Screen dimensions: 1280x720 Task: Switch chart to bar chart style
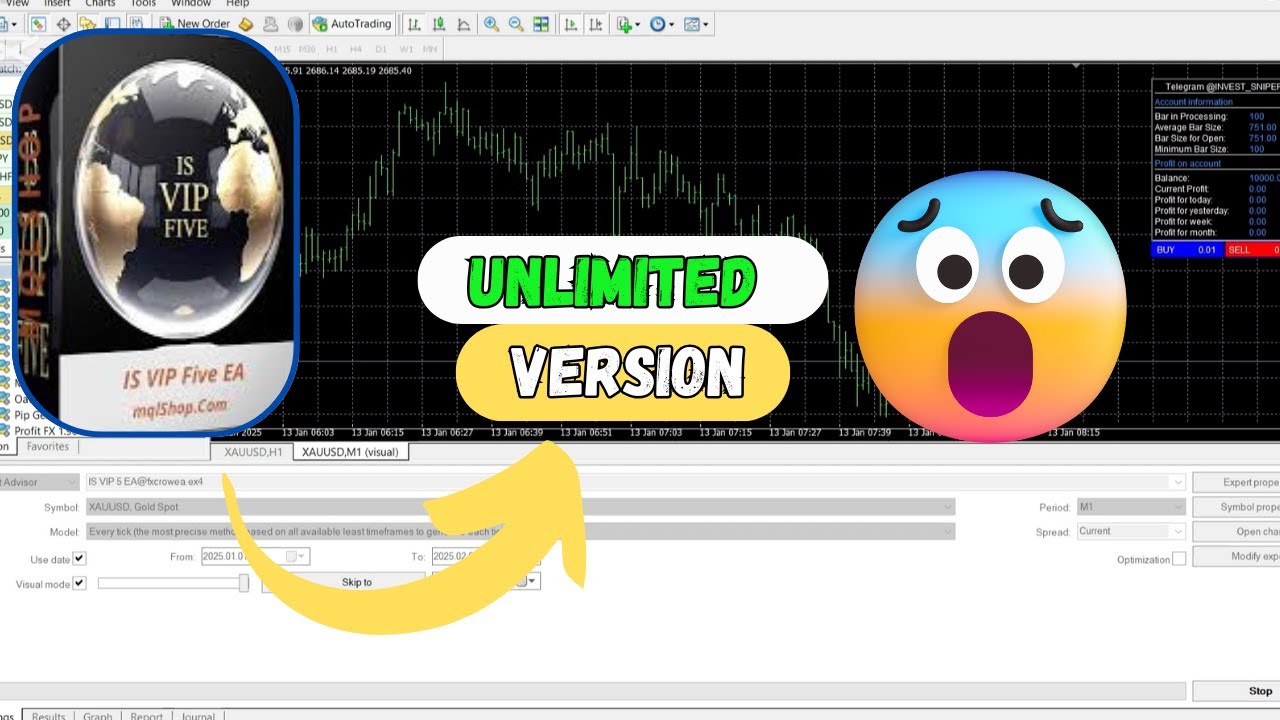pos(414,24)
